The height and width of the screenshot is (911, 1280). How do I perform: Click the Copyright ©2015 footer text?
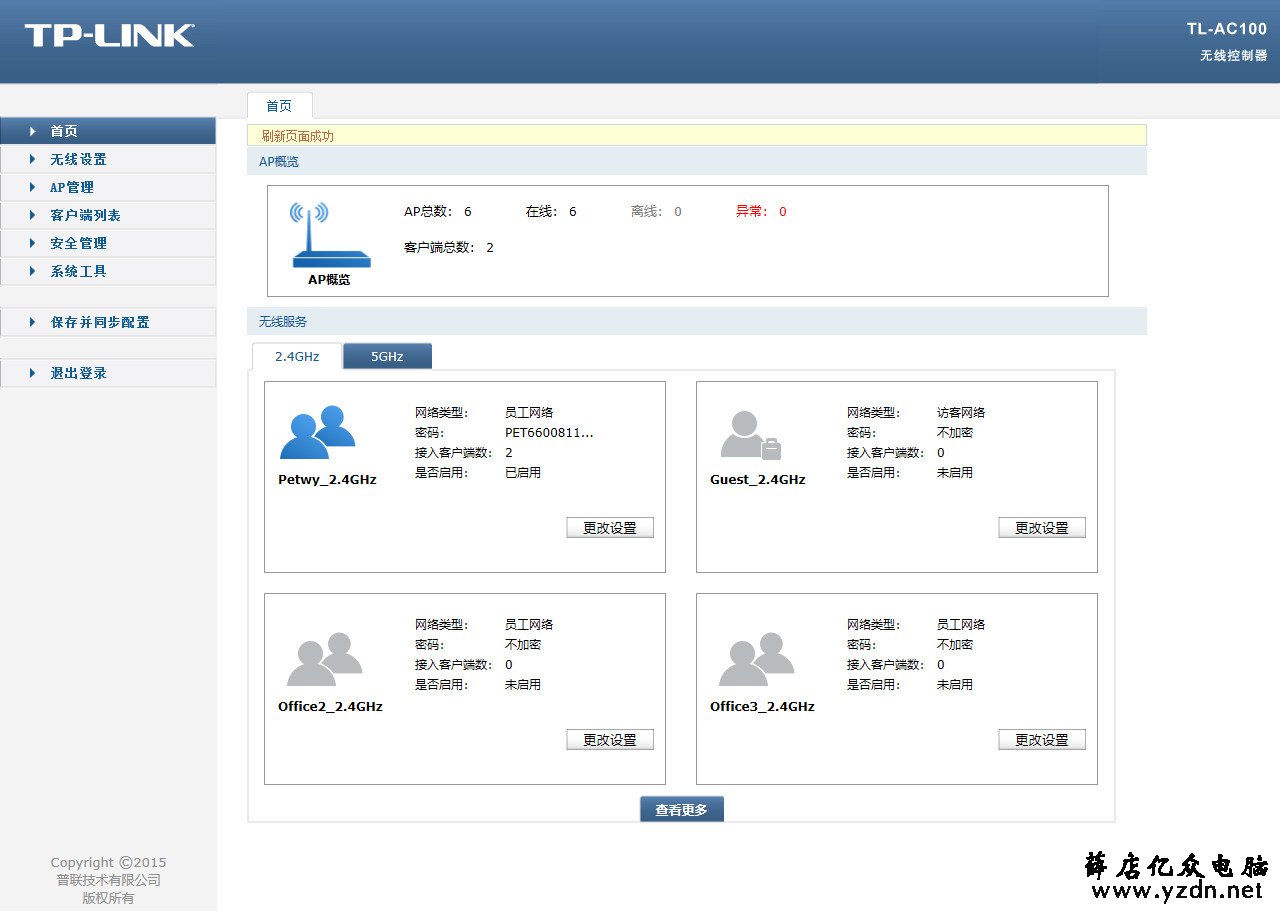[x=108, y=863]
